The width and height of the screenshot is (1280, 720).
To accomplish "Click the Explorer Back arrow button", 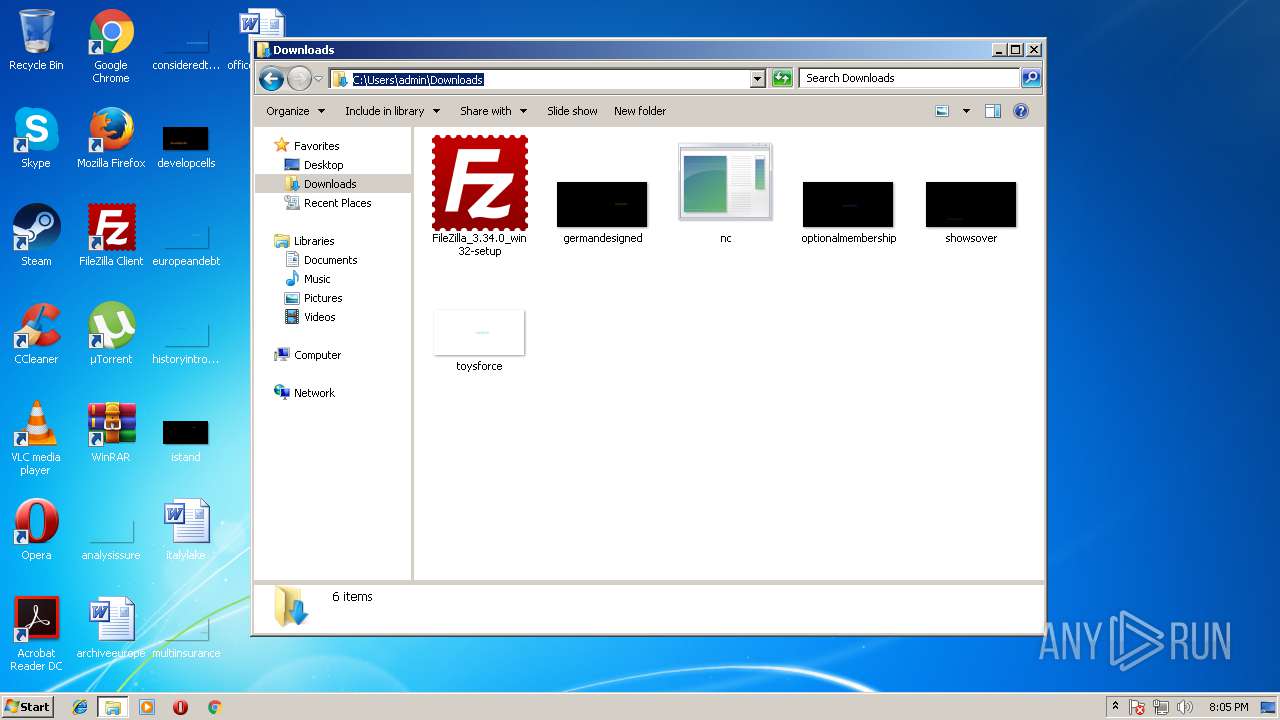I will click(x=271, y=78).
